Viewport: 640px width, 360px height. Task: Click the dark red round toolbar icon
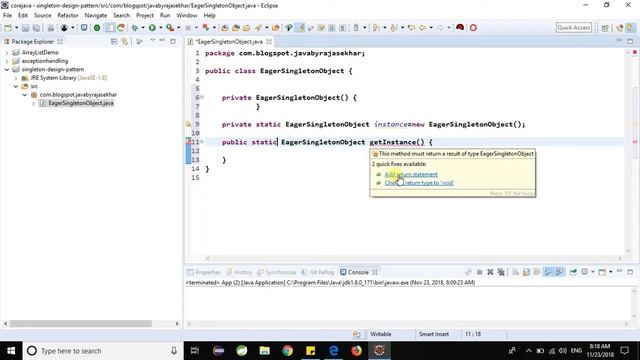pyautogui.click(x=460, y=27)
